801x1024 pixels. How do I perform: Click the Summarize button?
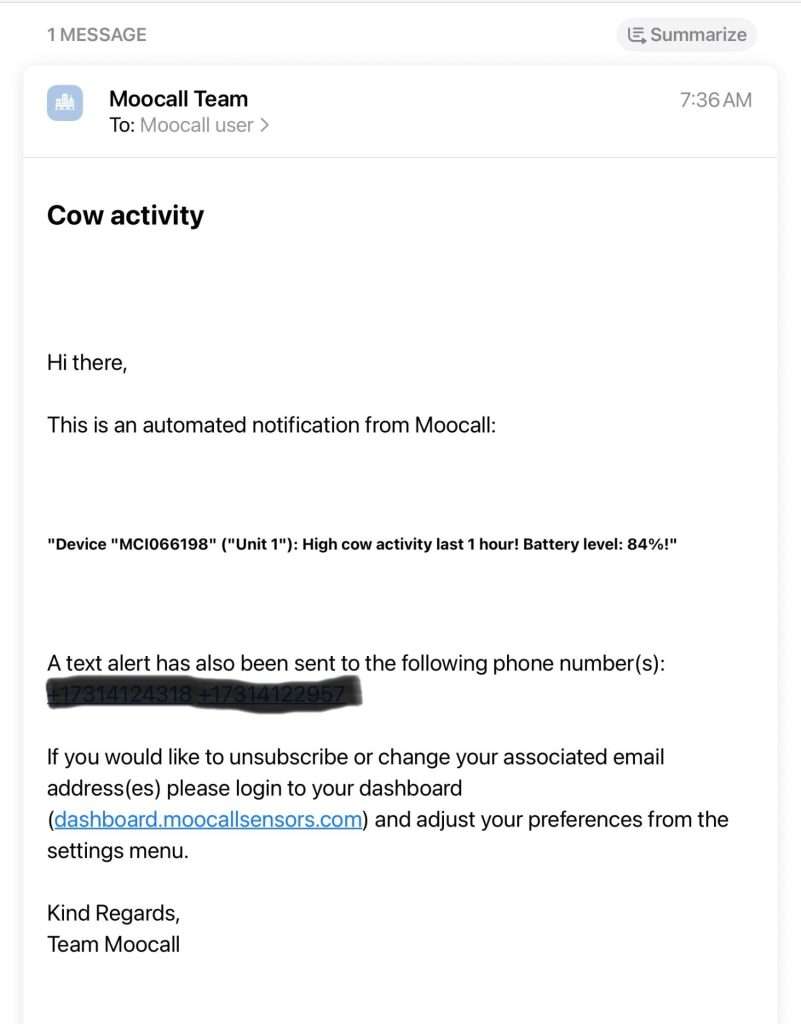click(x=687, y=35)
